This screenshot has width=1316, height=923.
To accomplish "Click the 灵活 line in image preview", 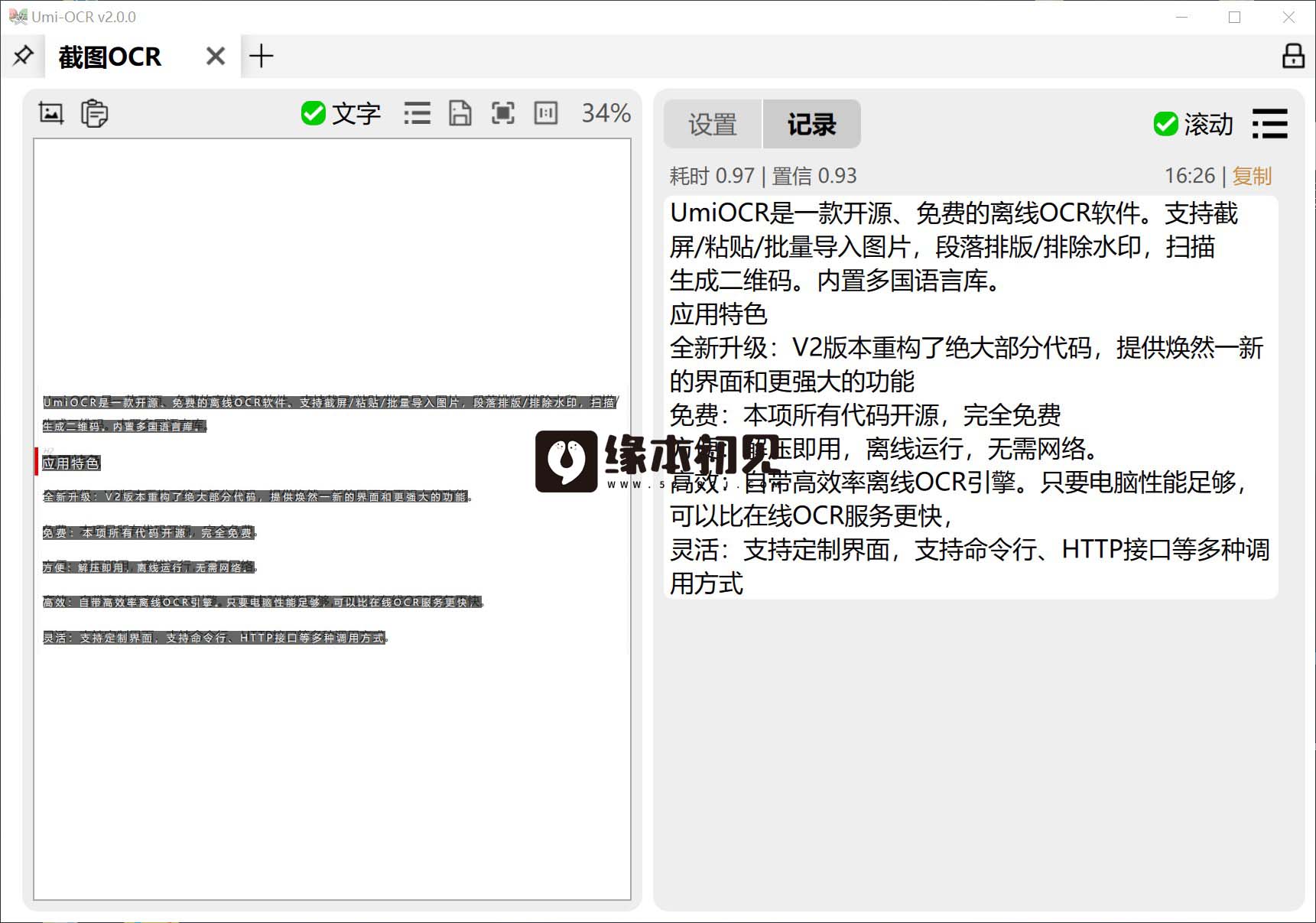I will pos(215,638).
